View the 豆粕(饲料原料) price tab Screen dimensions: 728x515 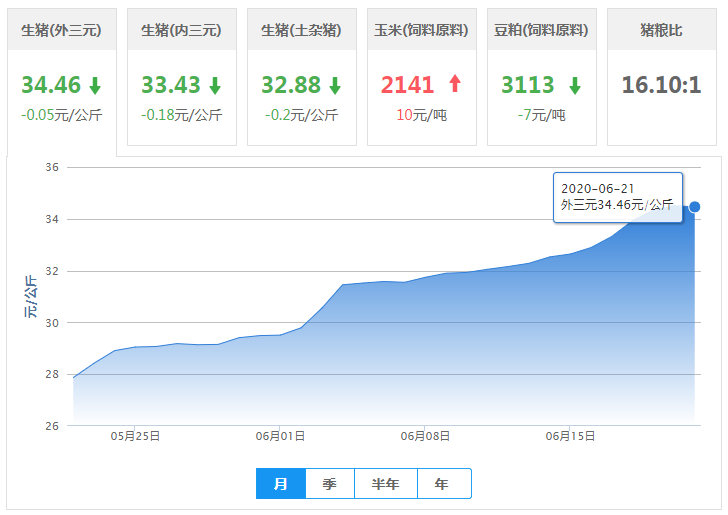(x=541, y=31)
